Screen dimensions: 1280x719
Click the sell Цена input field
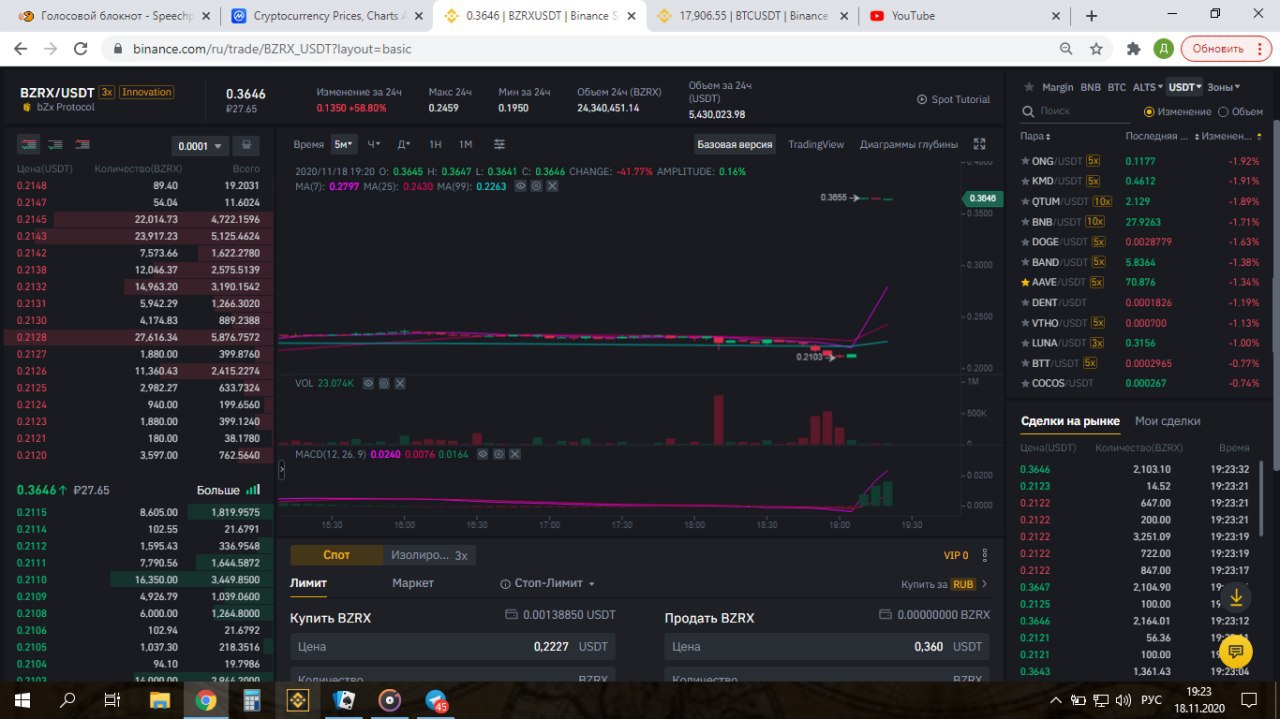pos(827,647)
